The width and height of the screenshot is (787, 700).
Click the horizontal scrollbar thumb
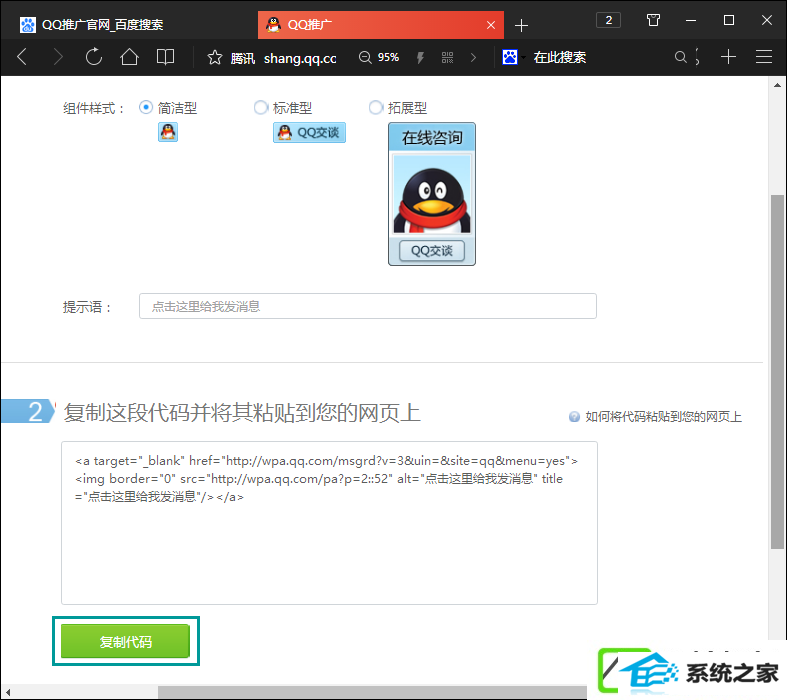(x=372, y=692)
